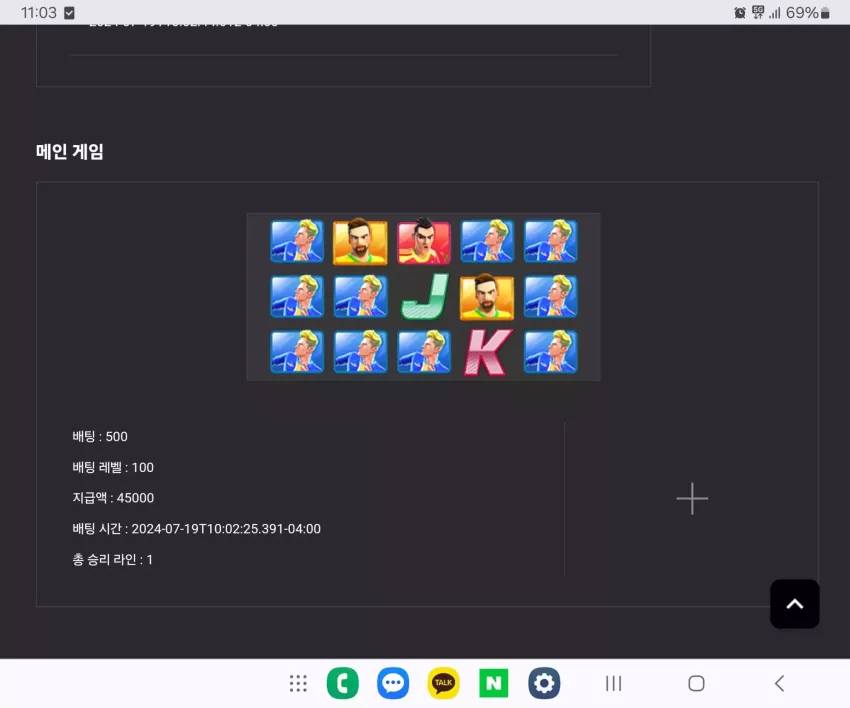
Task: Expand details with the plus icon
Action: click(692, 498)
